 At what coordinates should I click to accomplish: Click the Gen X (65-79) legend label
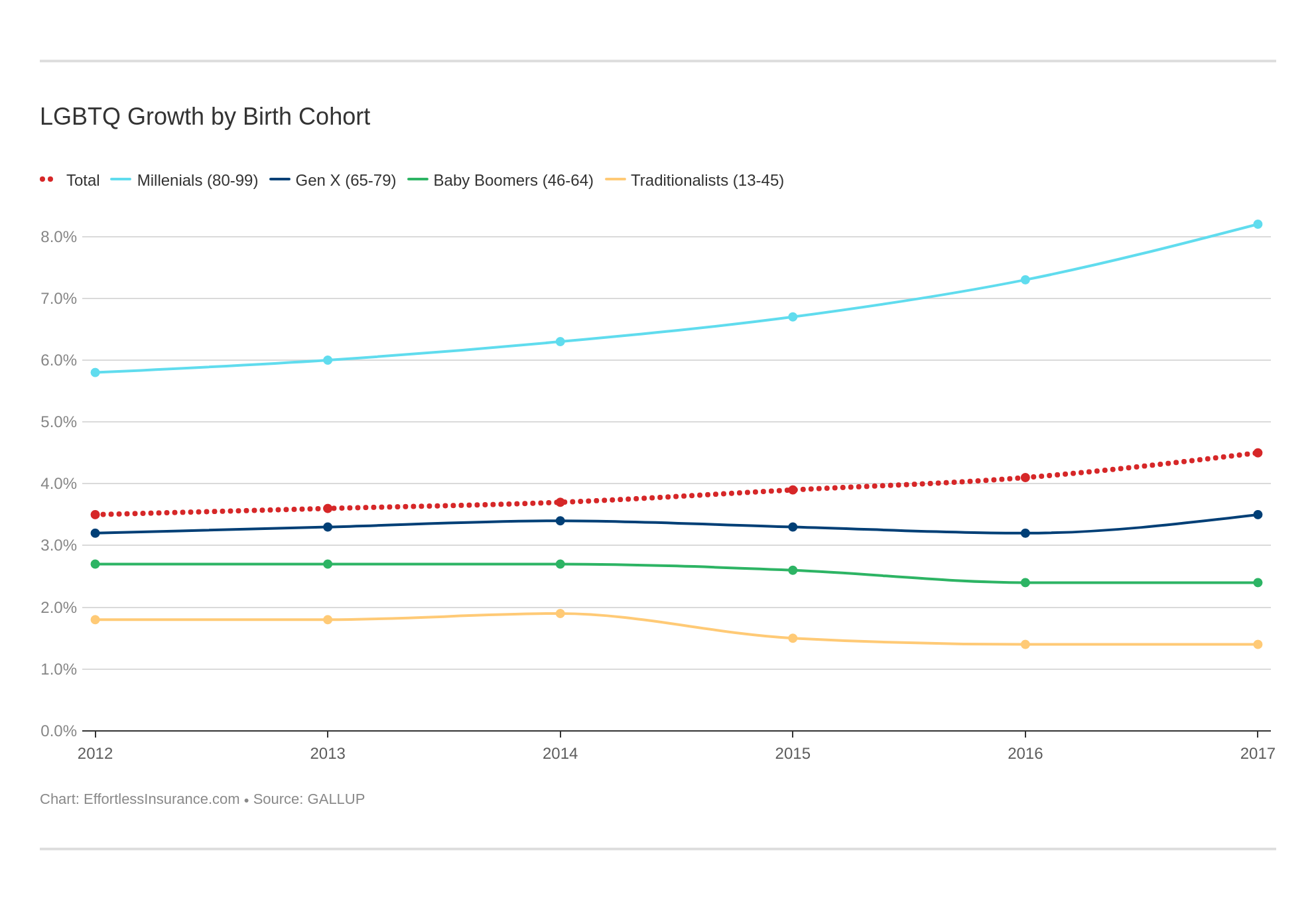tap(346, 180)
